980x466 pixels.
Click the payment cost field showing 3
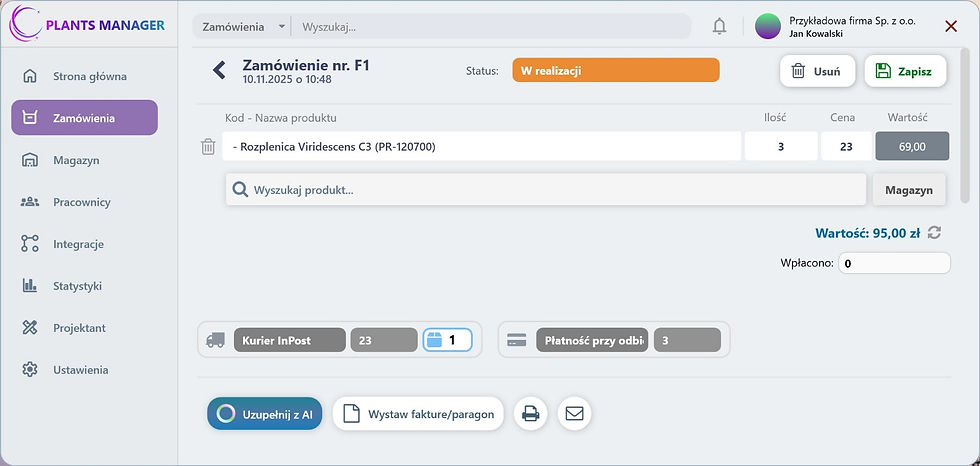click(x=688, y=340)
